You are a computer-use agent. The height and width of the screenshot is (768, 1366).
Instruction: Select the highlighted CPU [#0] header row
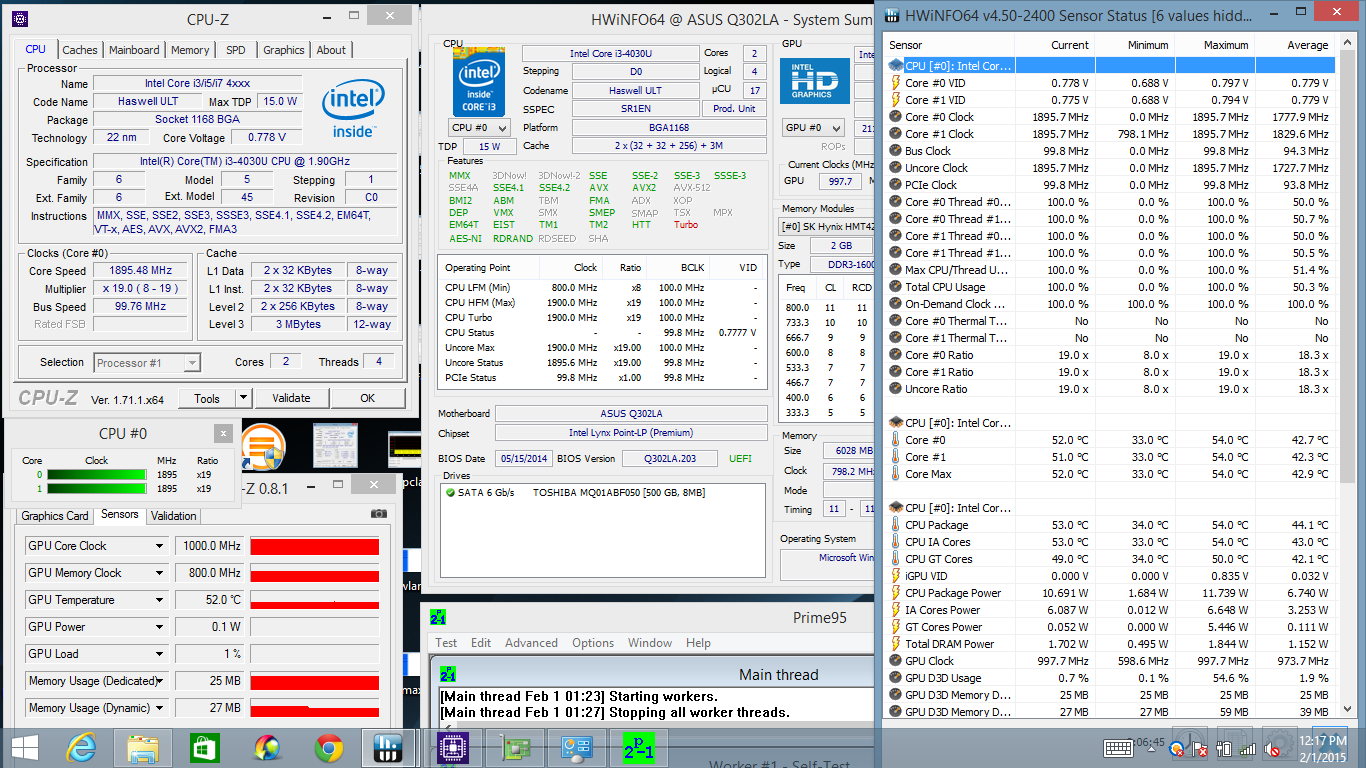(x=1110, y=65)
